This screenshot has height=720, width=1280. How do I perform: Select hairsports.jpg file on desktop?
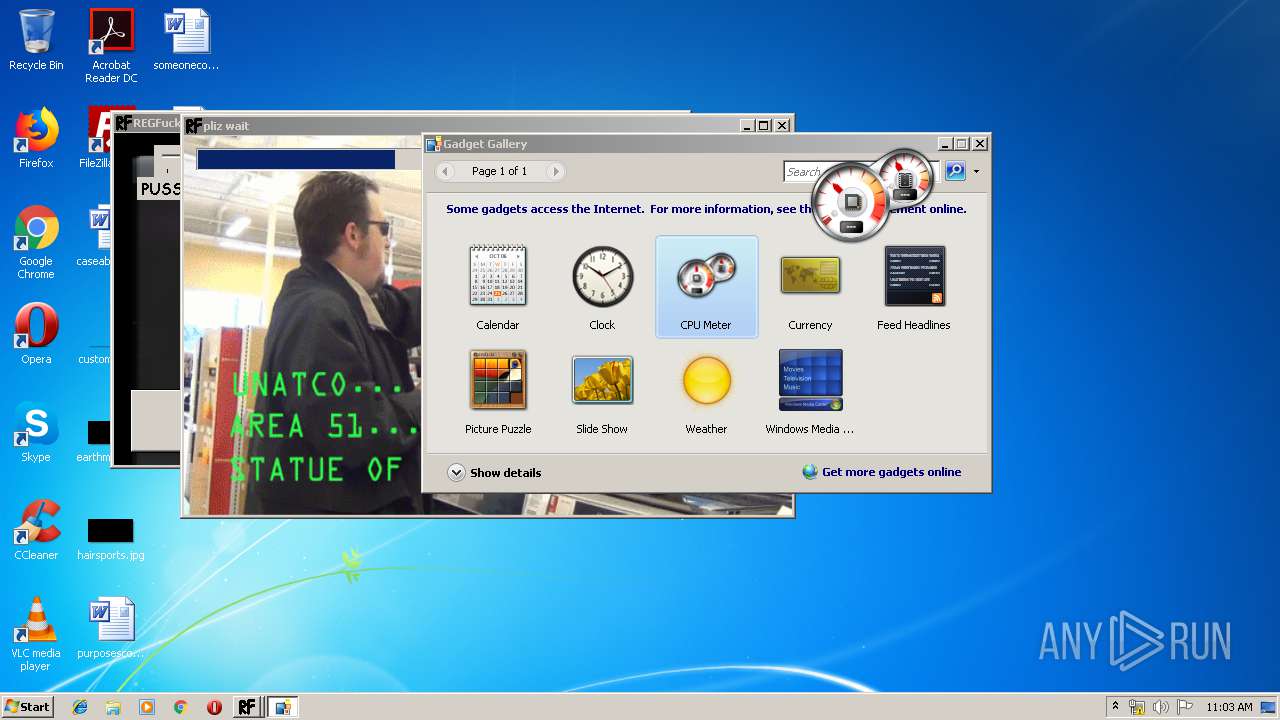(110, 539)
